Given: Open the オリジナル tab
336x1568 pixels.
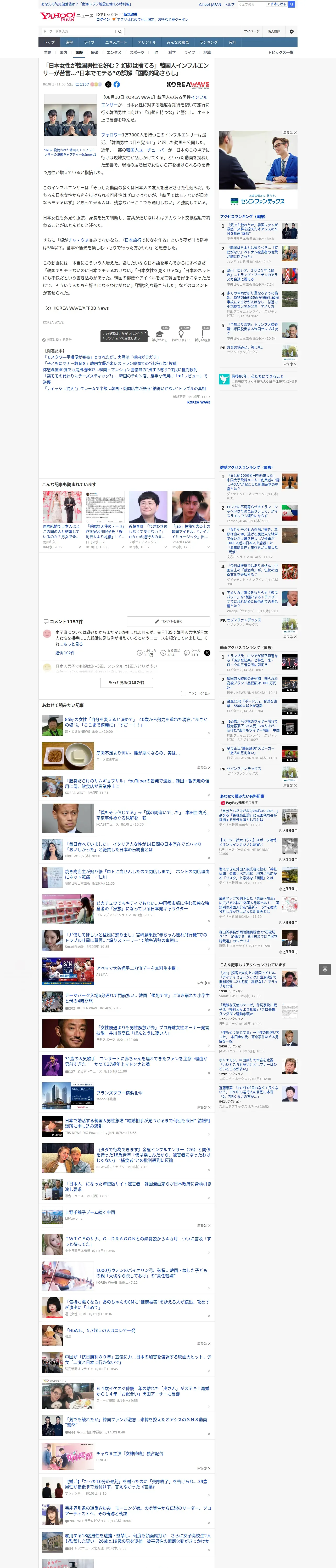Looking at the screenshot, I should [147, 43].
